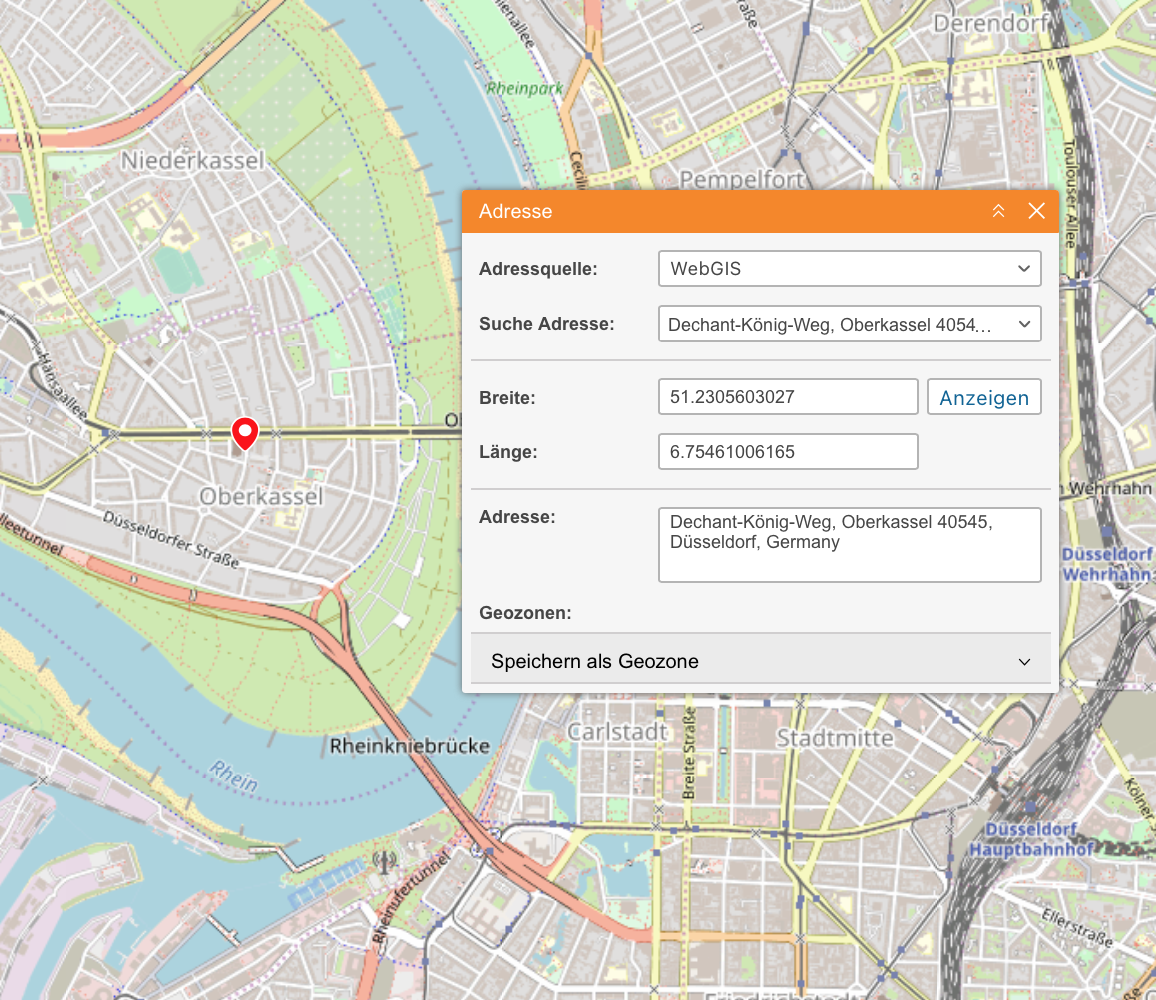Open the Adressquelle WebGIS dropdown
The width and height of the screenshot is (1156, 1000).
coord(849,268)
